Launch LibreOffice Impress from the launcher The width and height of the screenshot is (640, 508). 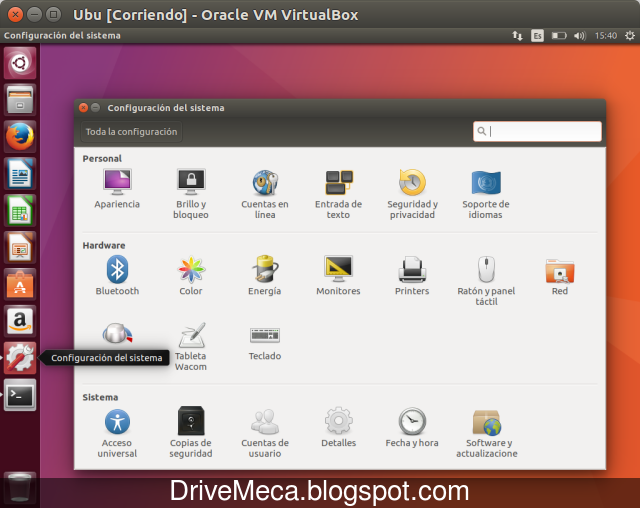pyautogui.click(x=20, y=247)
